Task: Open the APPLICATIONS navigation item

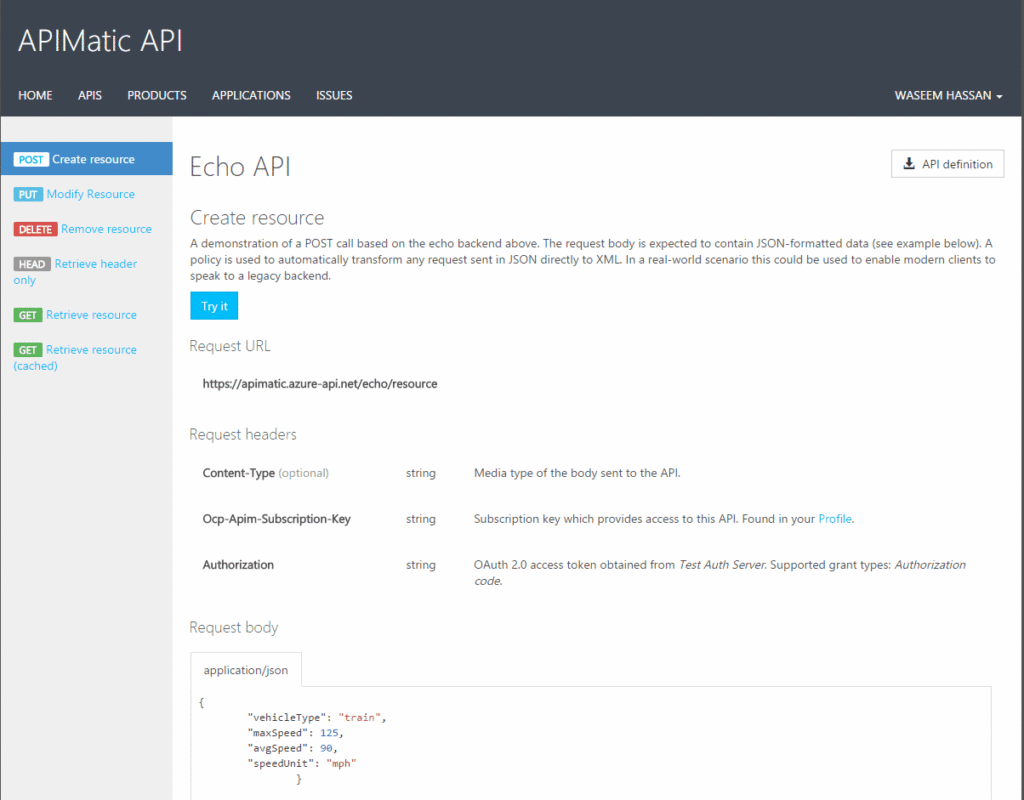Action: coord(250,95)
